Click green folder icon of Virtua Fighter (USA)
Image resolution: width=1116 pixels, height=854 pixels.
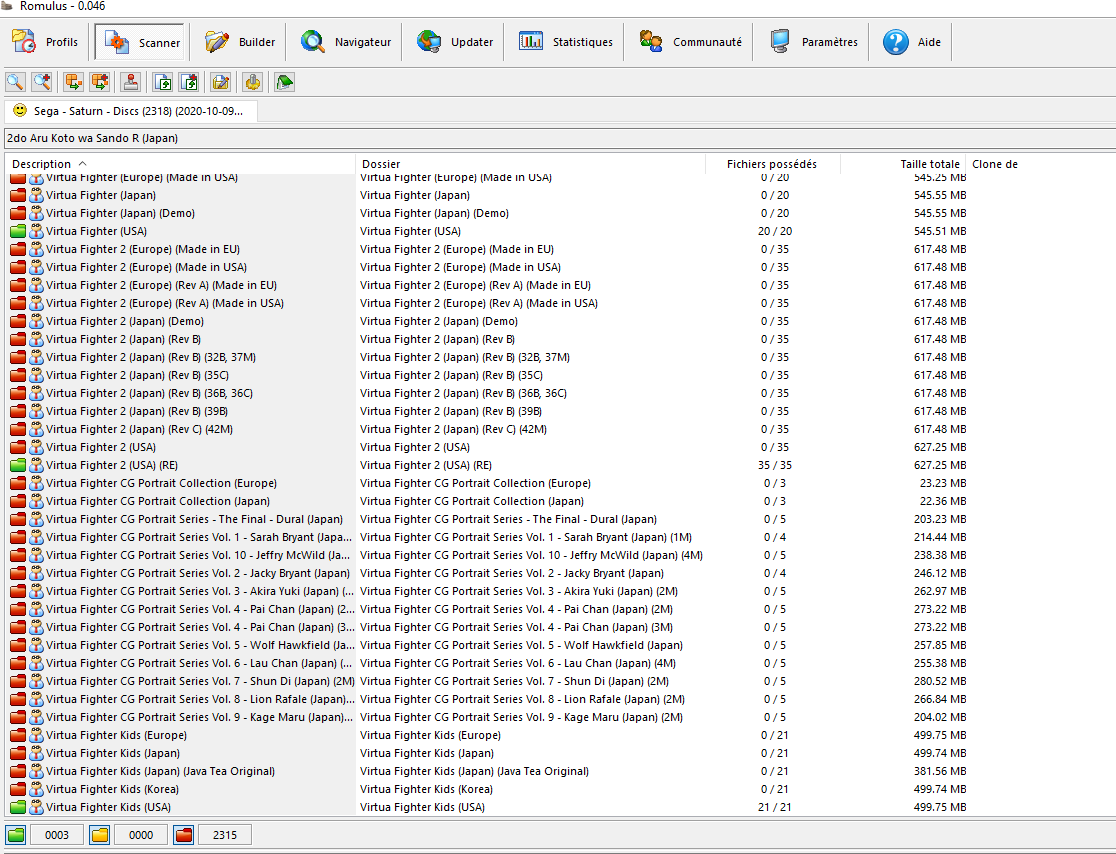(18, 231)
